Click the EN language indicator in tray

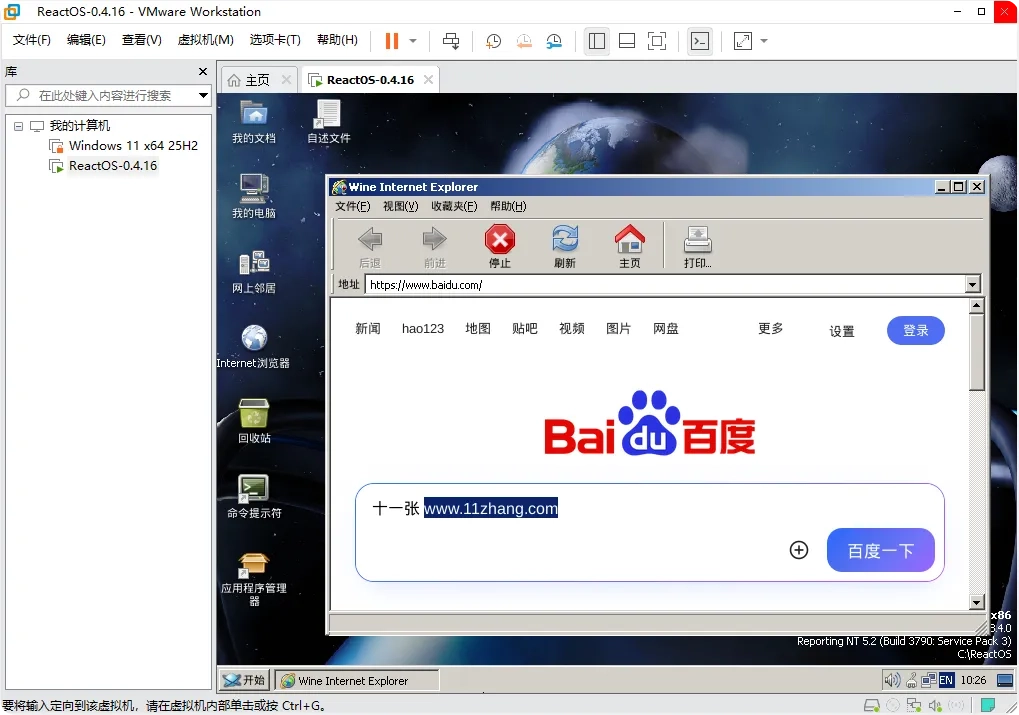[946, 681]
